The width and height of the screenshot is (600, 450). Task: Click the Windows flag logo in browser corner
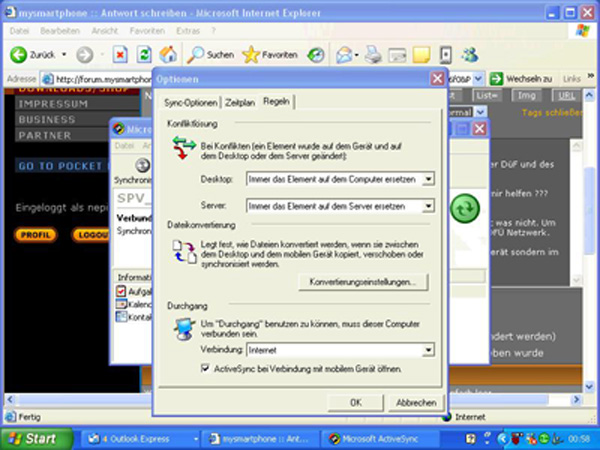pyautogui.click(x=583, y=31)
